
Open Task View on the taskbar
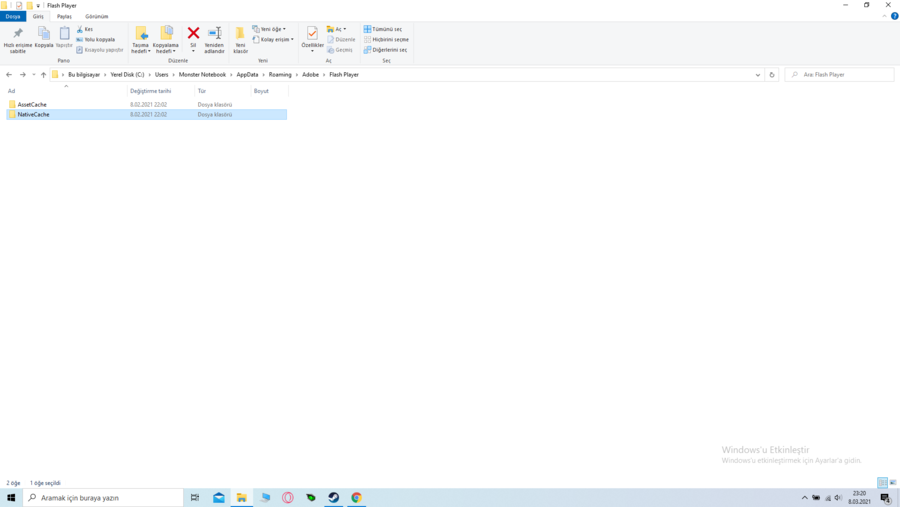[195, 498]
